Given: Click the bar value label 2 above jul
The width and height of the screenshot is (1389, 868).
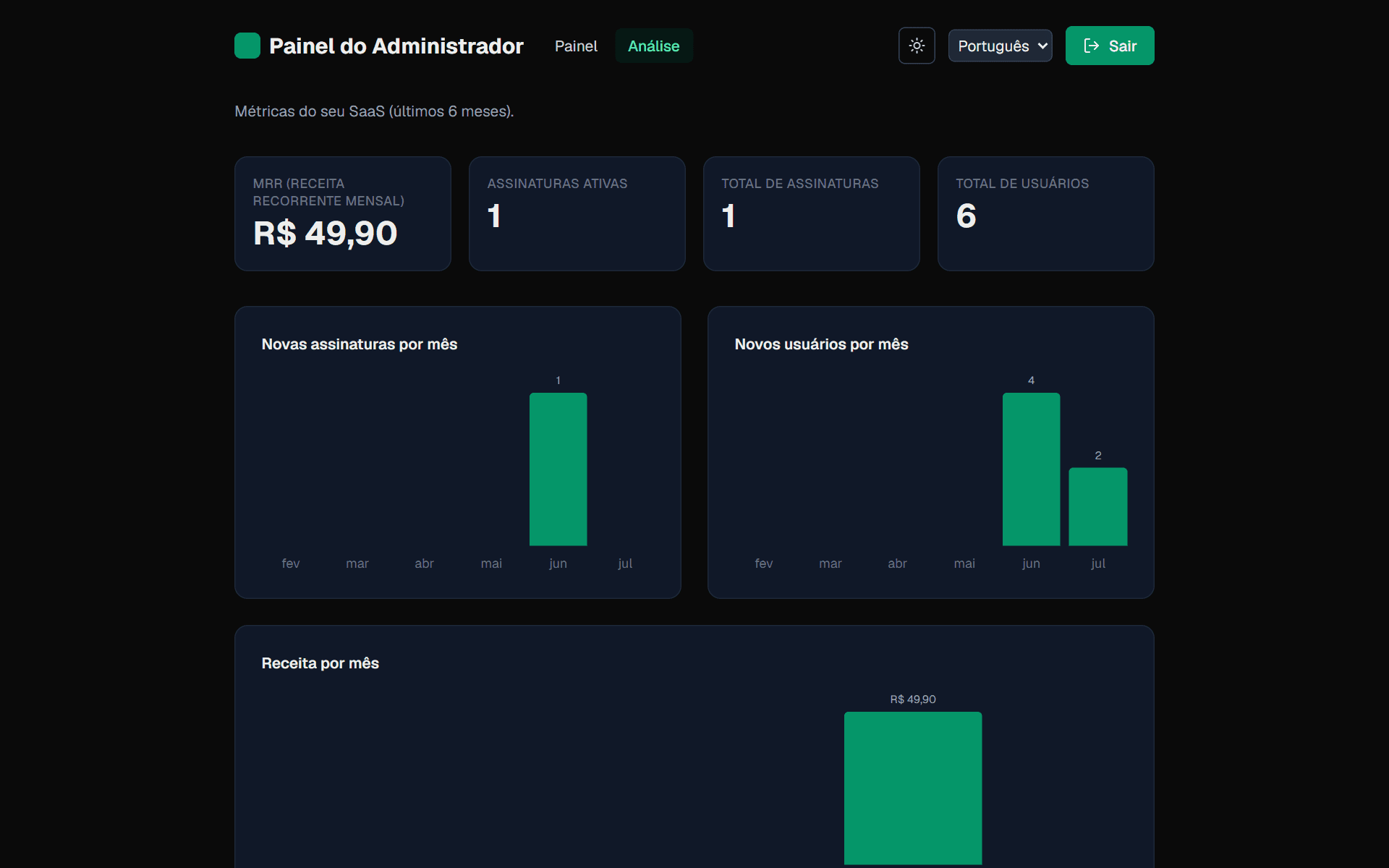Looking at the screenshot, I should [1098, 456].
